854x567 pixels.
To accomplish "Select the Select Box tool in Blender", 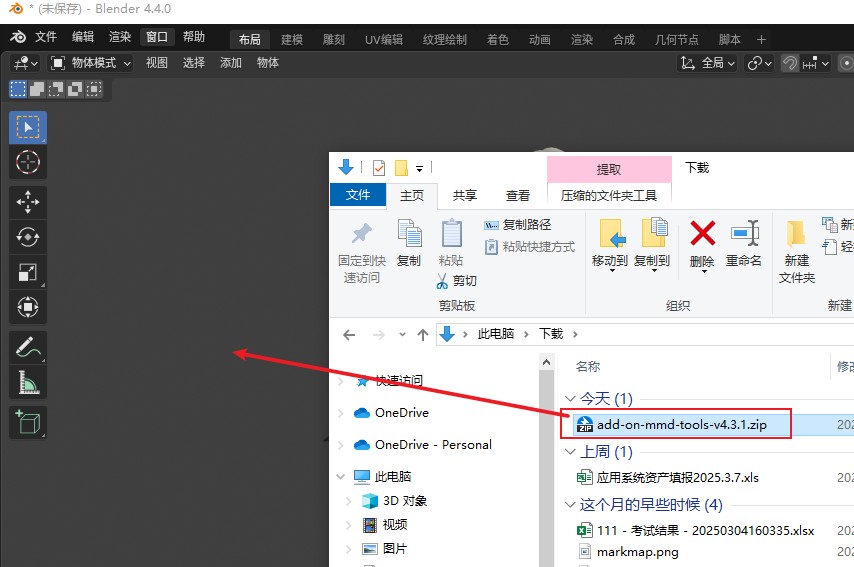I will point(28,127).
